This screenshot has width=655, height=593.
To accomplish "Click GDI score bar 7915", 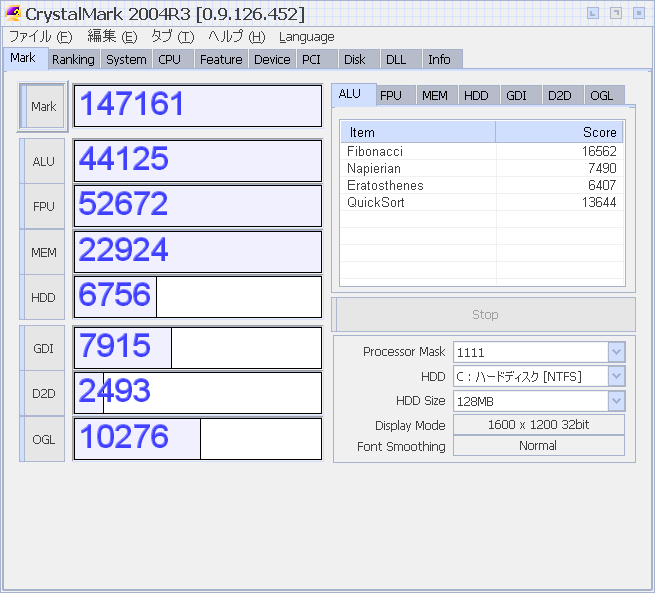I will click(198, 347).
